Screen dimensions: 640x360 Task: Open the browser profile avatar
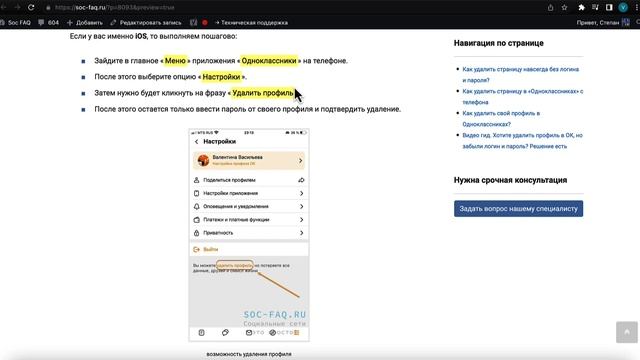(x=623, y=8)
